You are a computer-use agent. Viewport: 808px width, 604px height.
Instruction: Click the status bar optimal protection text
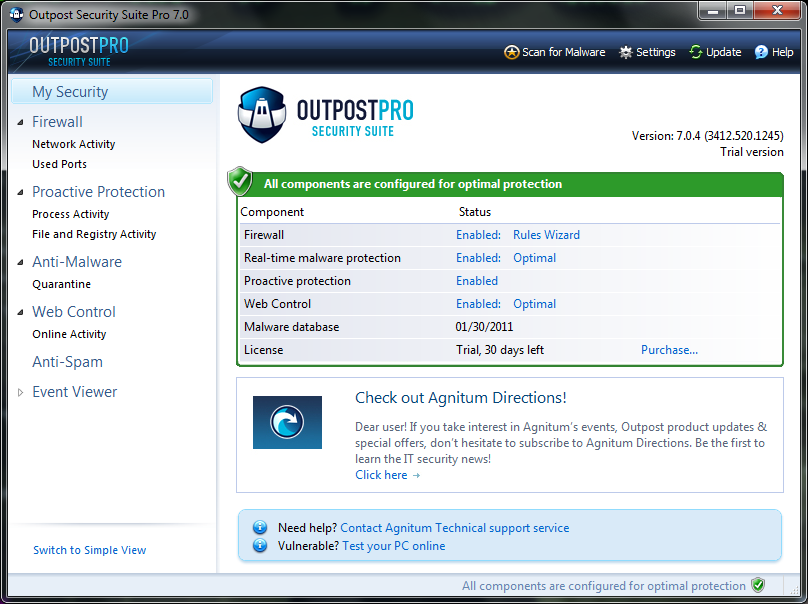pyautogui.click(x=603, y=586)
